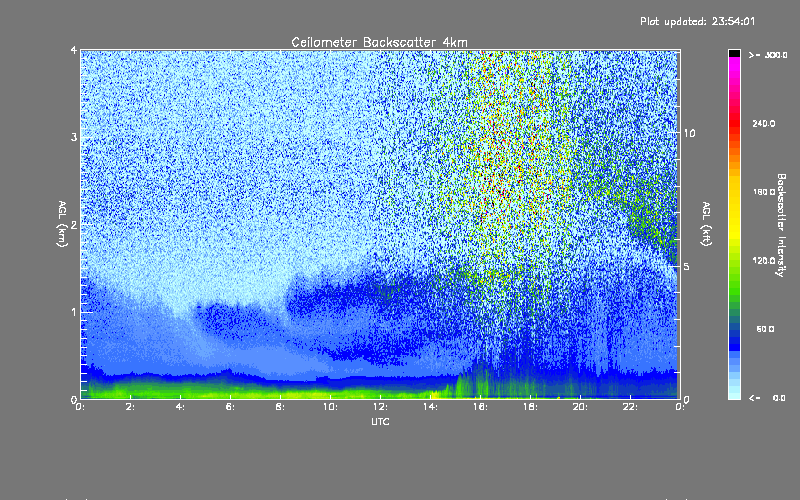The height and width of the screenshot is (500, 800).
Task: Click the green surface layer near 4 UTC
Action: (181, 390)
